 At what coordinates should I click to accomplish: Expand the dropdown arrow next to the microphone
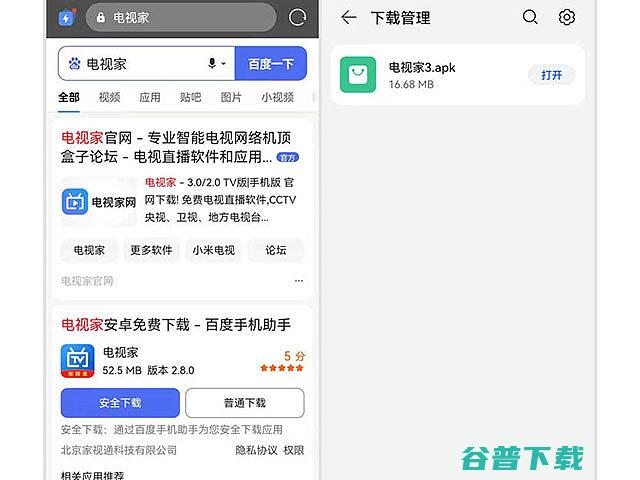tap(223, 64)
